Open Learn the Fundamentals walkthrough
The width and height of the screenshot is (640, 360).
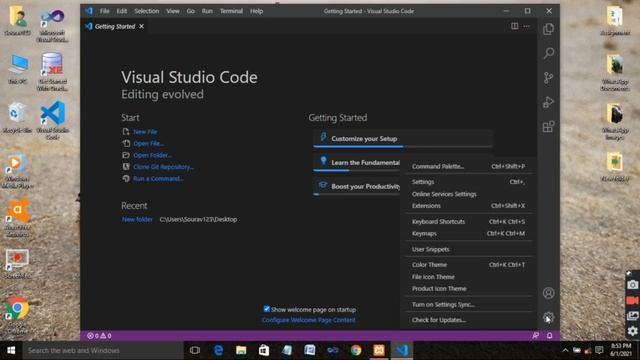coord(357,162)
